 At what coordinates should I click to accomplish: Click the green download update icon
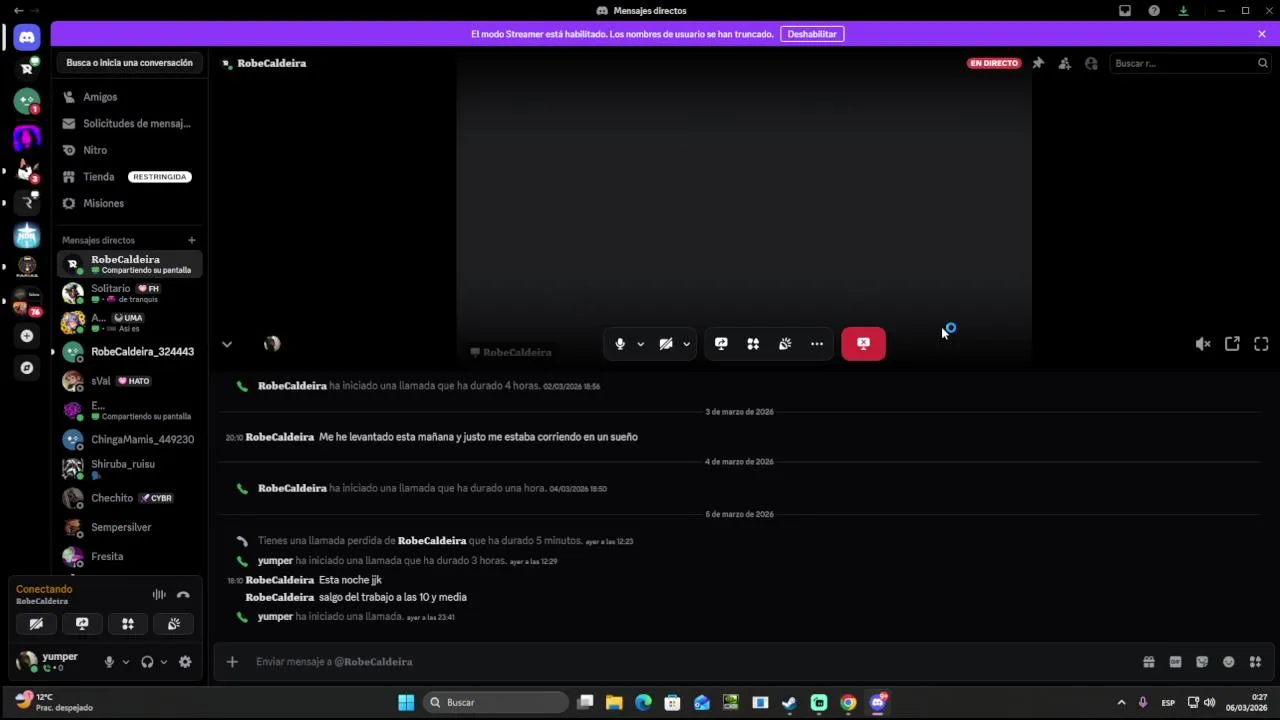click(x=1183, y=11)
